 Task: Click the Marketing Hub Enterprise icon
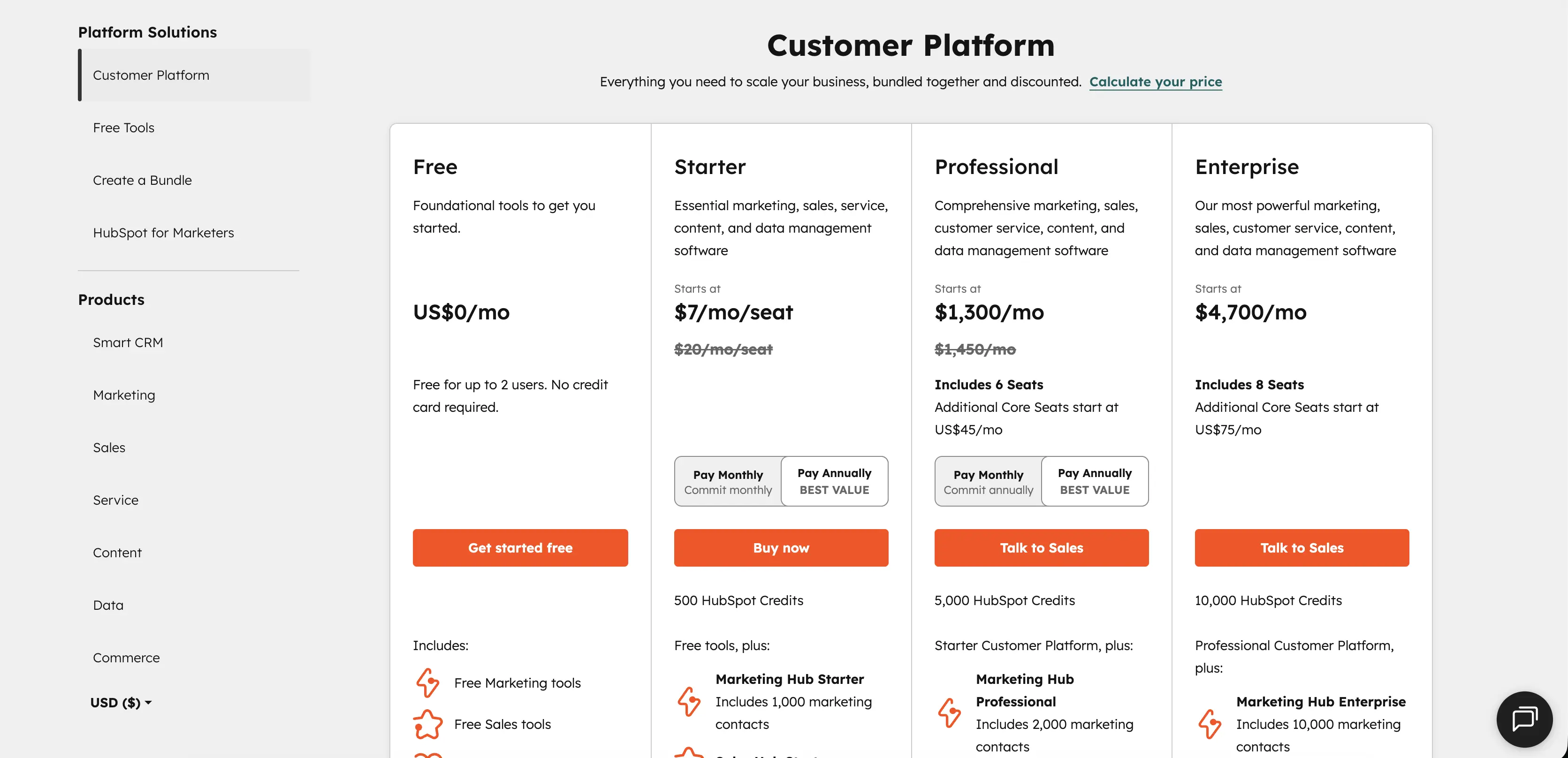click(x=1210, y=724)
